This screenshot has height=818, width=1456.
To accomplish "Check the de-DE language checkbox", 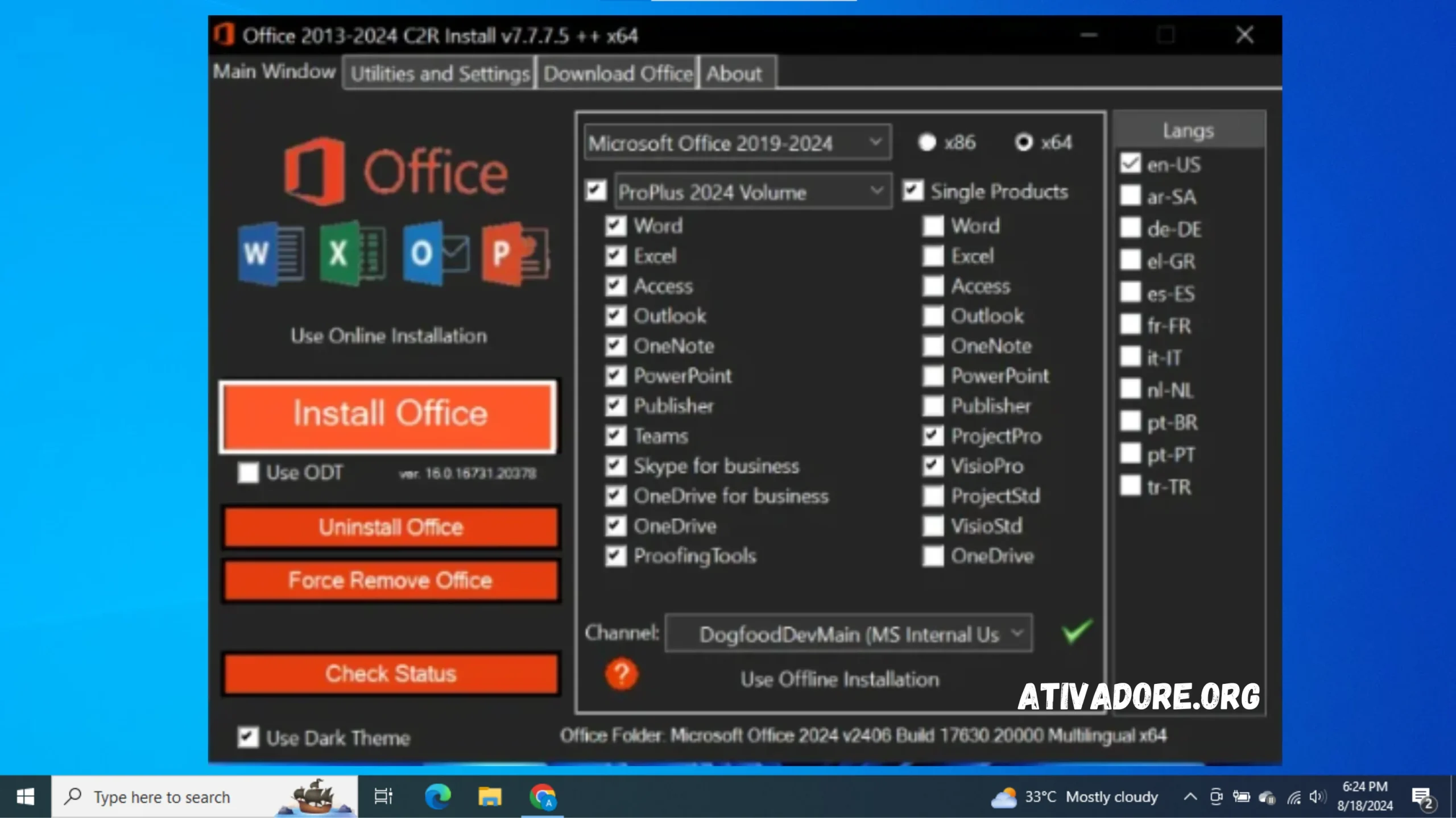I will (1131, 228).
